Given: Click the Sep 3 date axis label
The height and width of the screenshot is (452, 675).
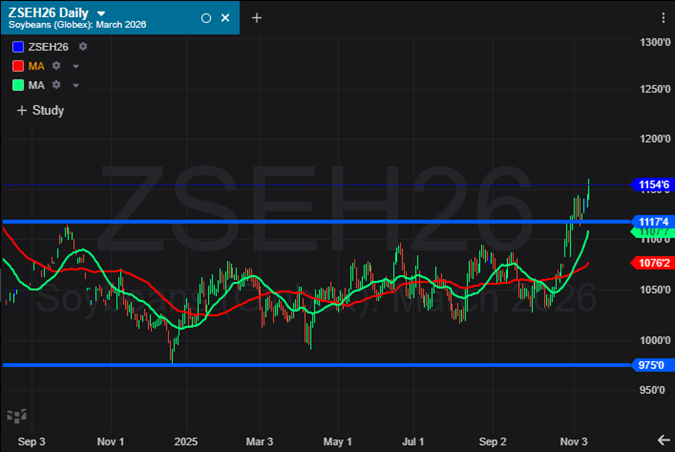Looking at the screenshot, I should click(x=31, y=442).
